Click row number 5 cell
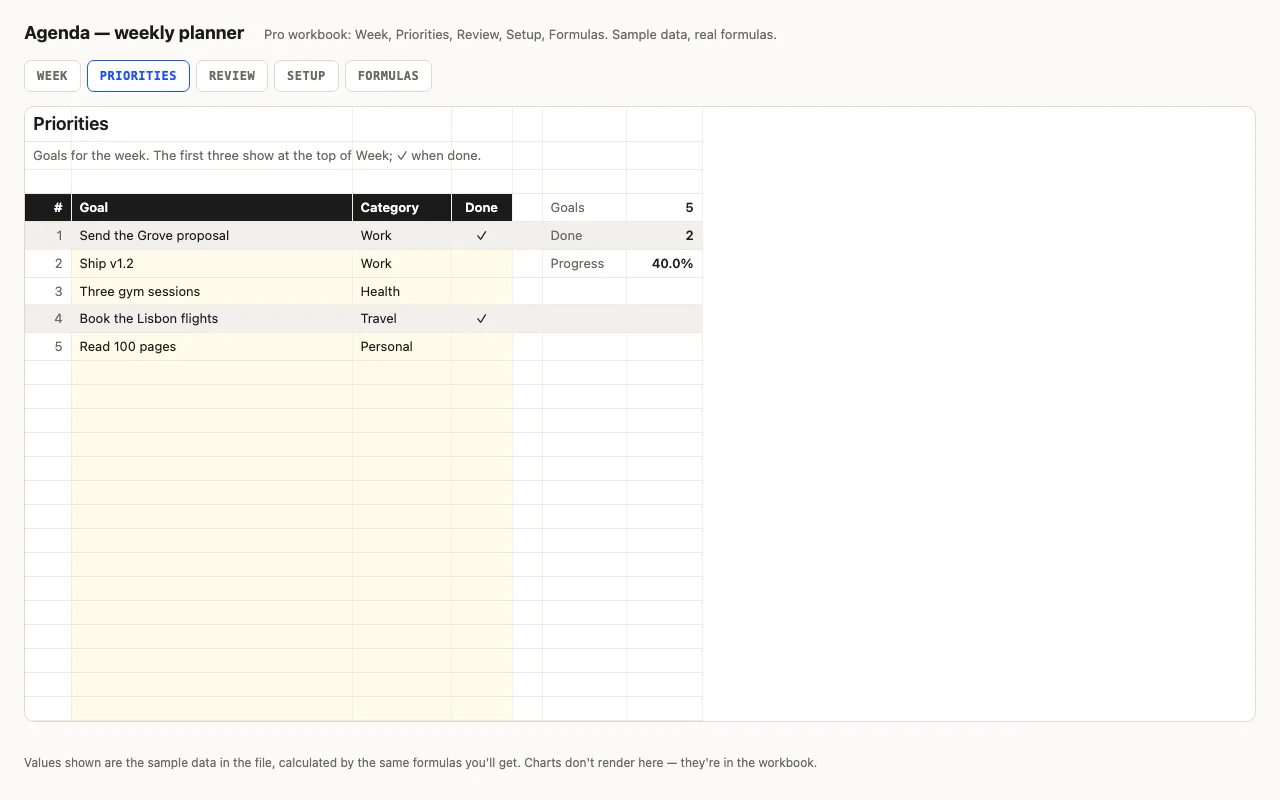Image resolution: width=1280 pixels, height=800 pixels. [48, 347]
